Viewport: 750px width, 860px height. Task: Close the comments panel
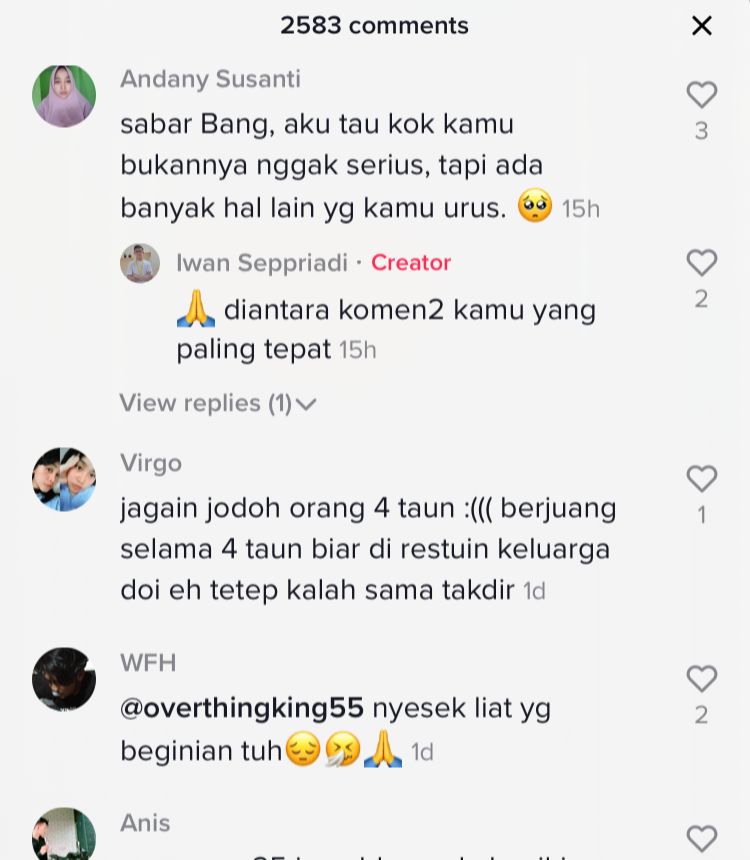702,26
